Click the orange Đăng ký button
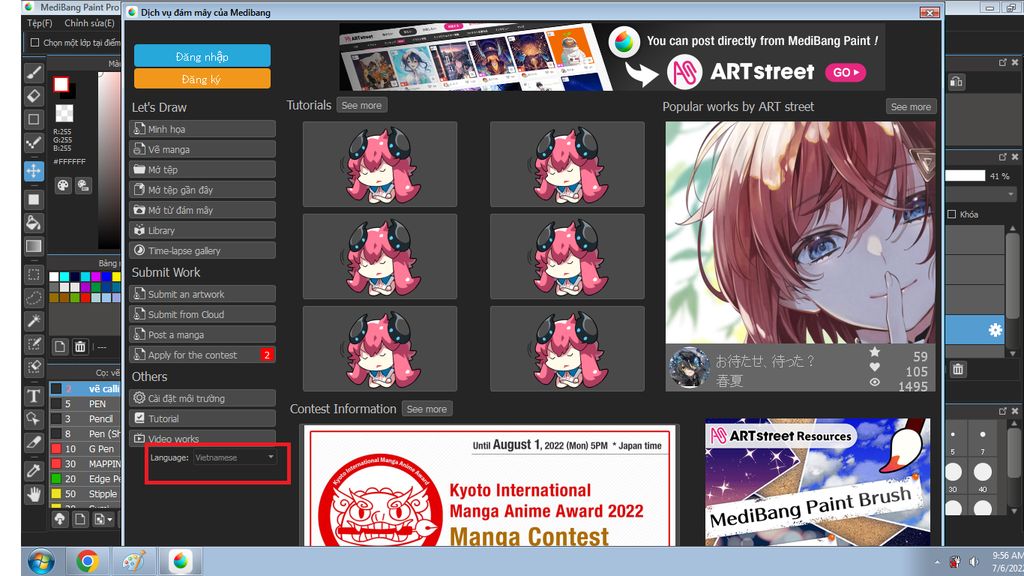The width and height of the screenshot is (1024, 576). tap(202, 78)
